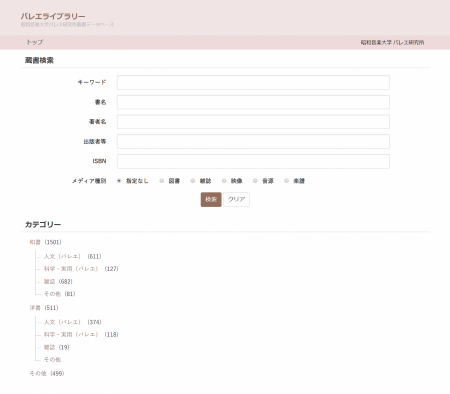Open the uncounted その他 under 洋書
The height and width of the screenshot is (394, 450).
coord(52,359)
